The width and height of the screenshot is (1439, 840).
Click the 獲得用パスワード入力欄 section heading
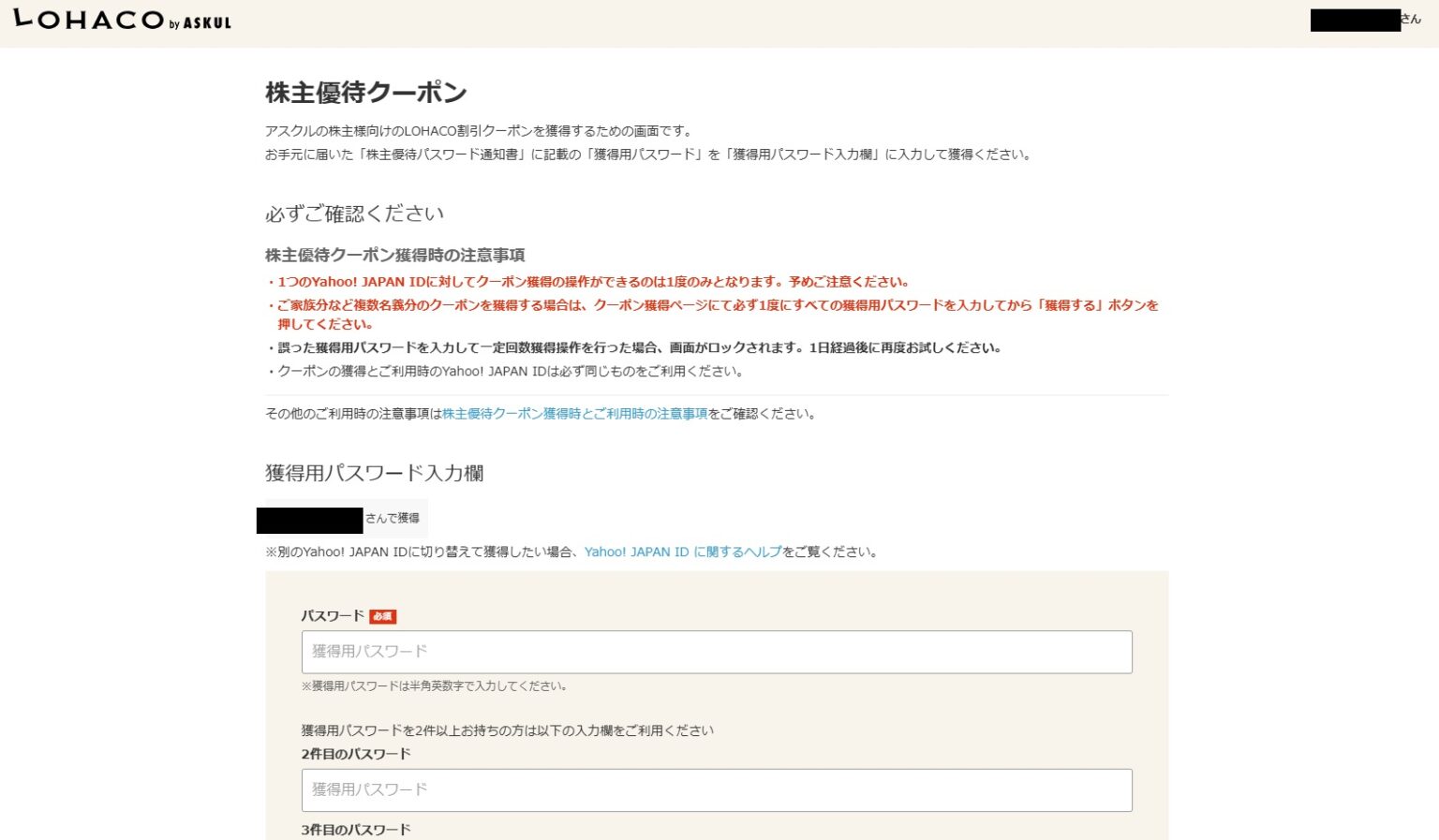pyautogui.click(x=376, y=474)
